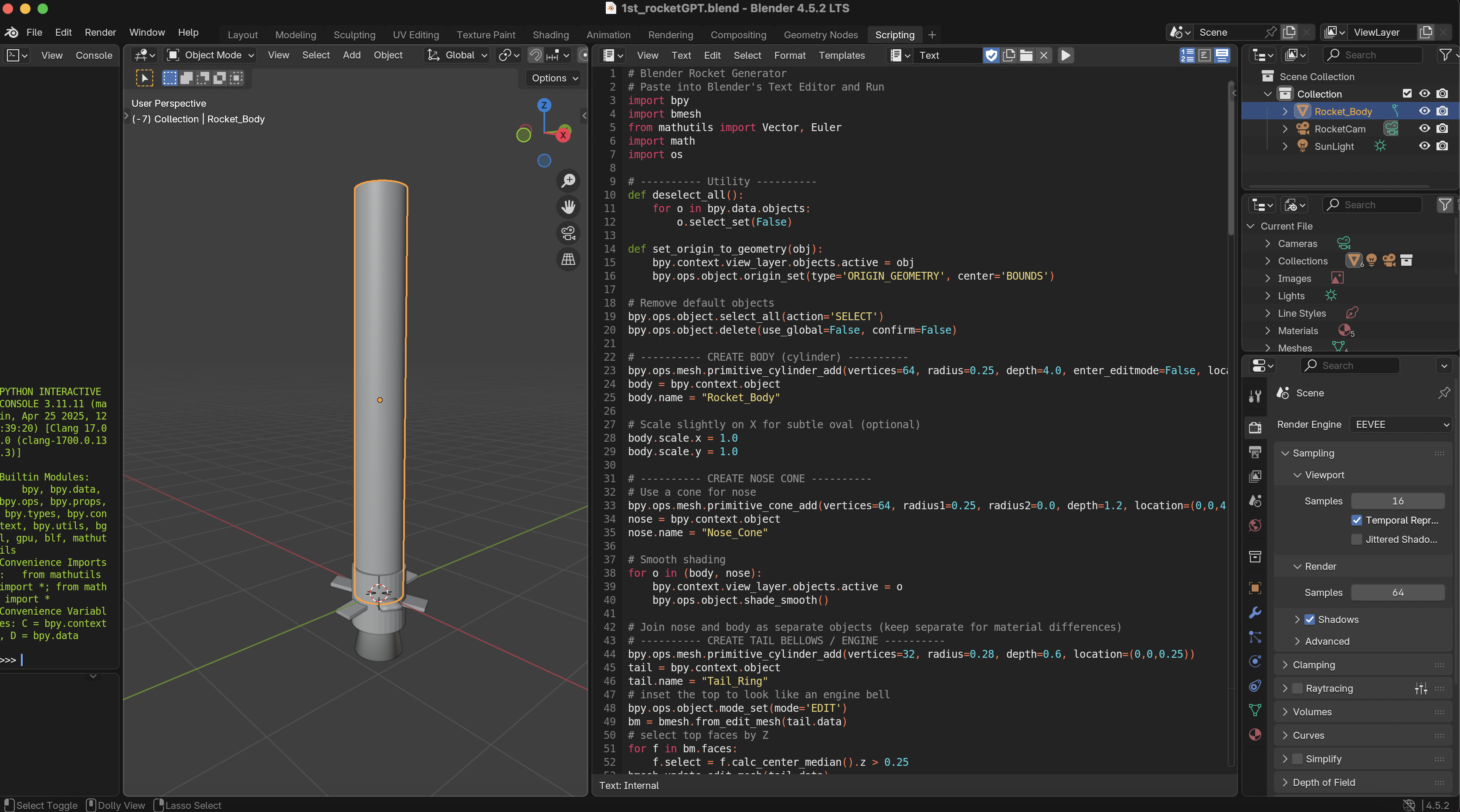The image size is (1460, 812).
Task: Switch perspective/orthographic grid icon
Action: click(x=568, y=260)
